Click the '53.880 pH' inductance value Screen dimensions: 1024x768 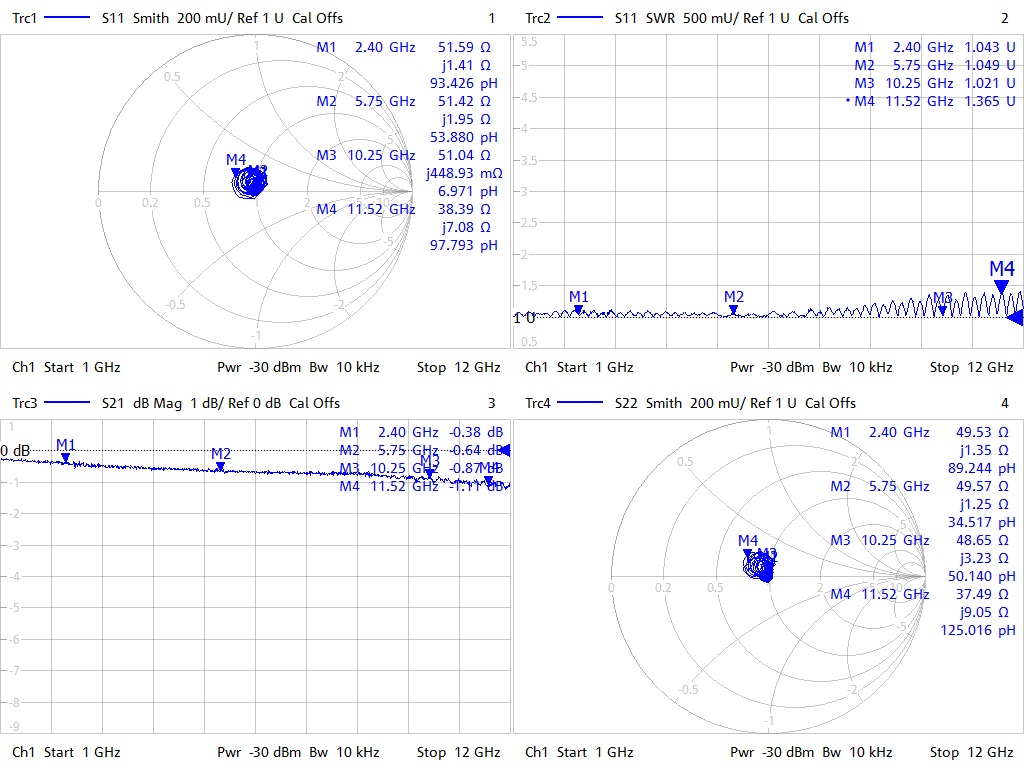464,137
